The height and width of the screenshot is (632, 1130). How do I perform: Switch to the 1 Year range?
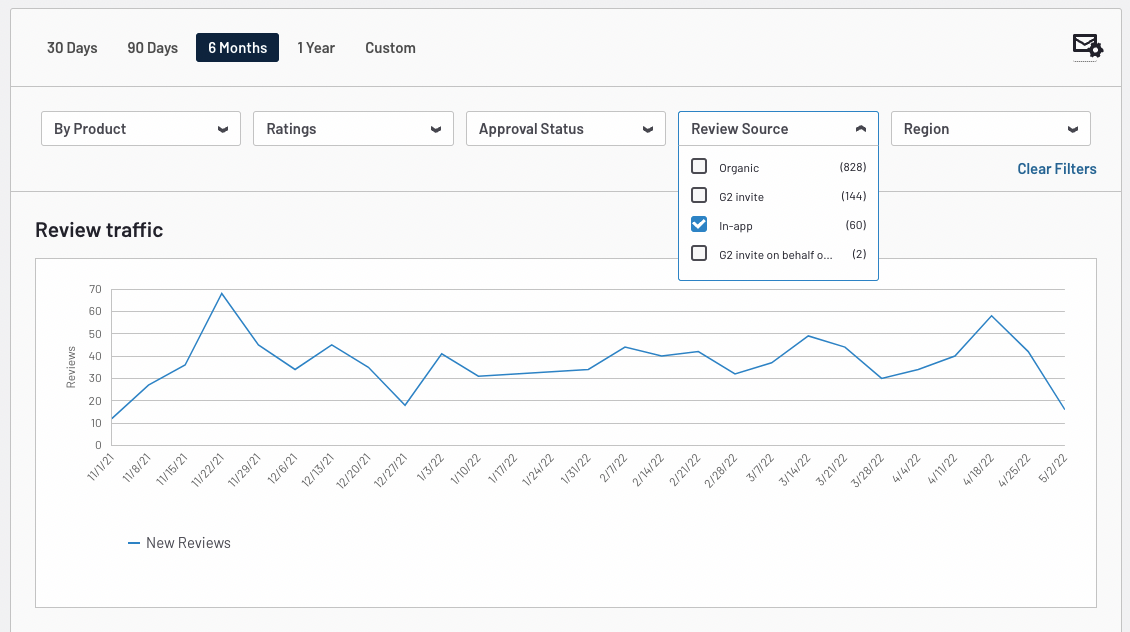point(316,48)
